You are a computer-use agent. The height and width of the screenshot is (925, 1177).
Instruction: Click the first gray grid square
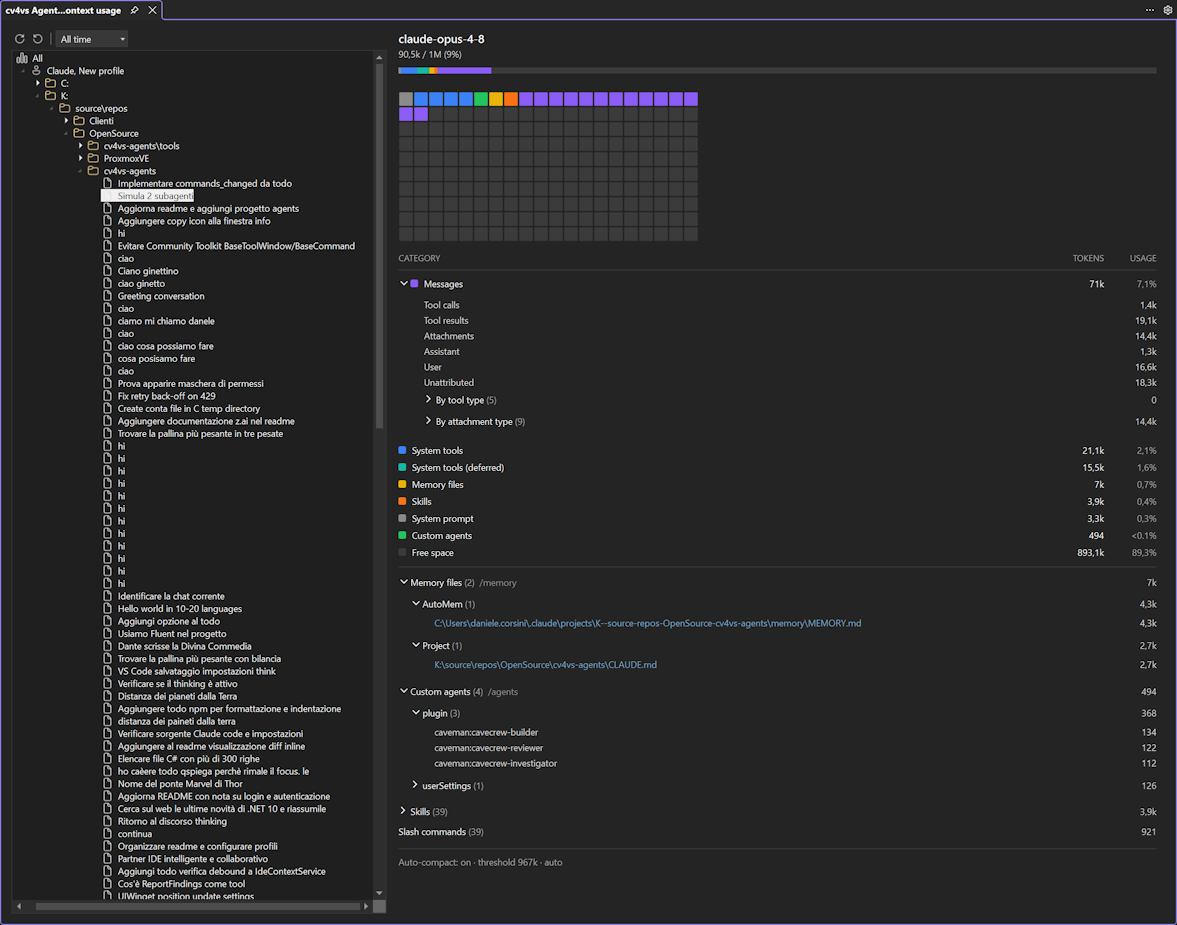[406, 99]
